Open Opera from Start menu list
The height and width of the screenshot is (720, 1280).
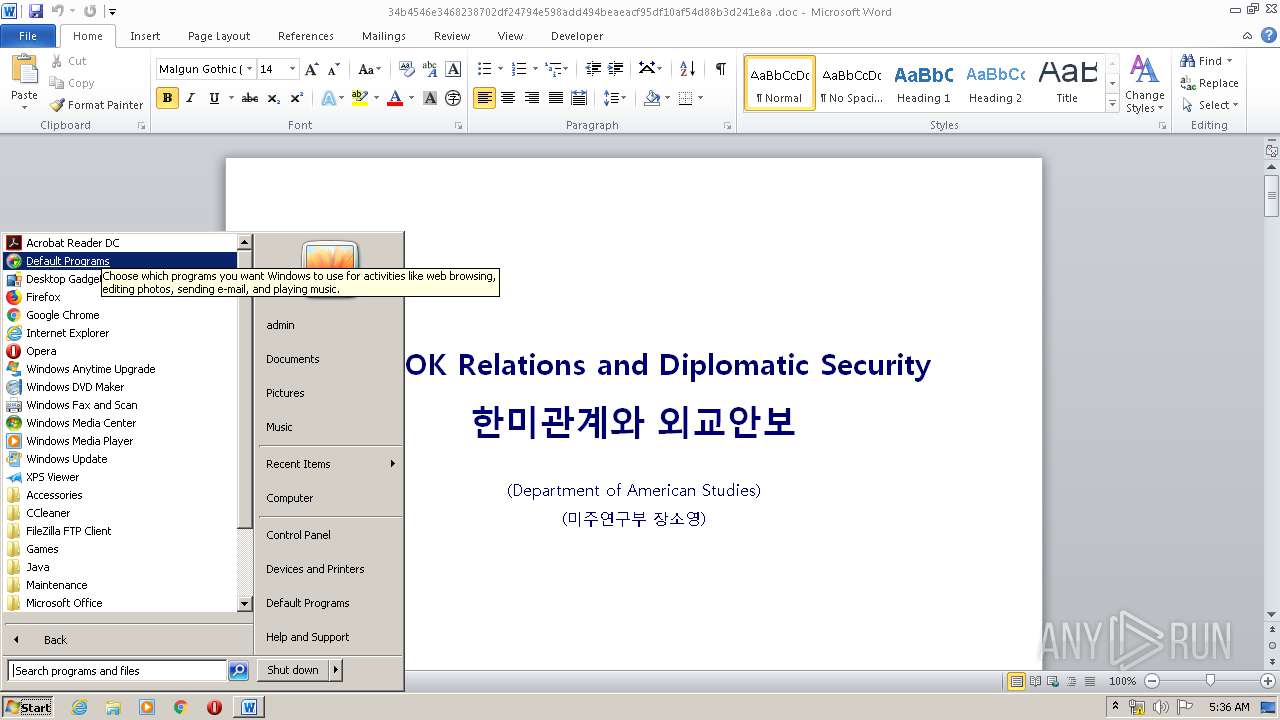tap(41, 351)
